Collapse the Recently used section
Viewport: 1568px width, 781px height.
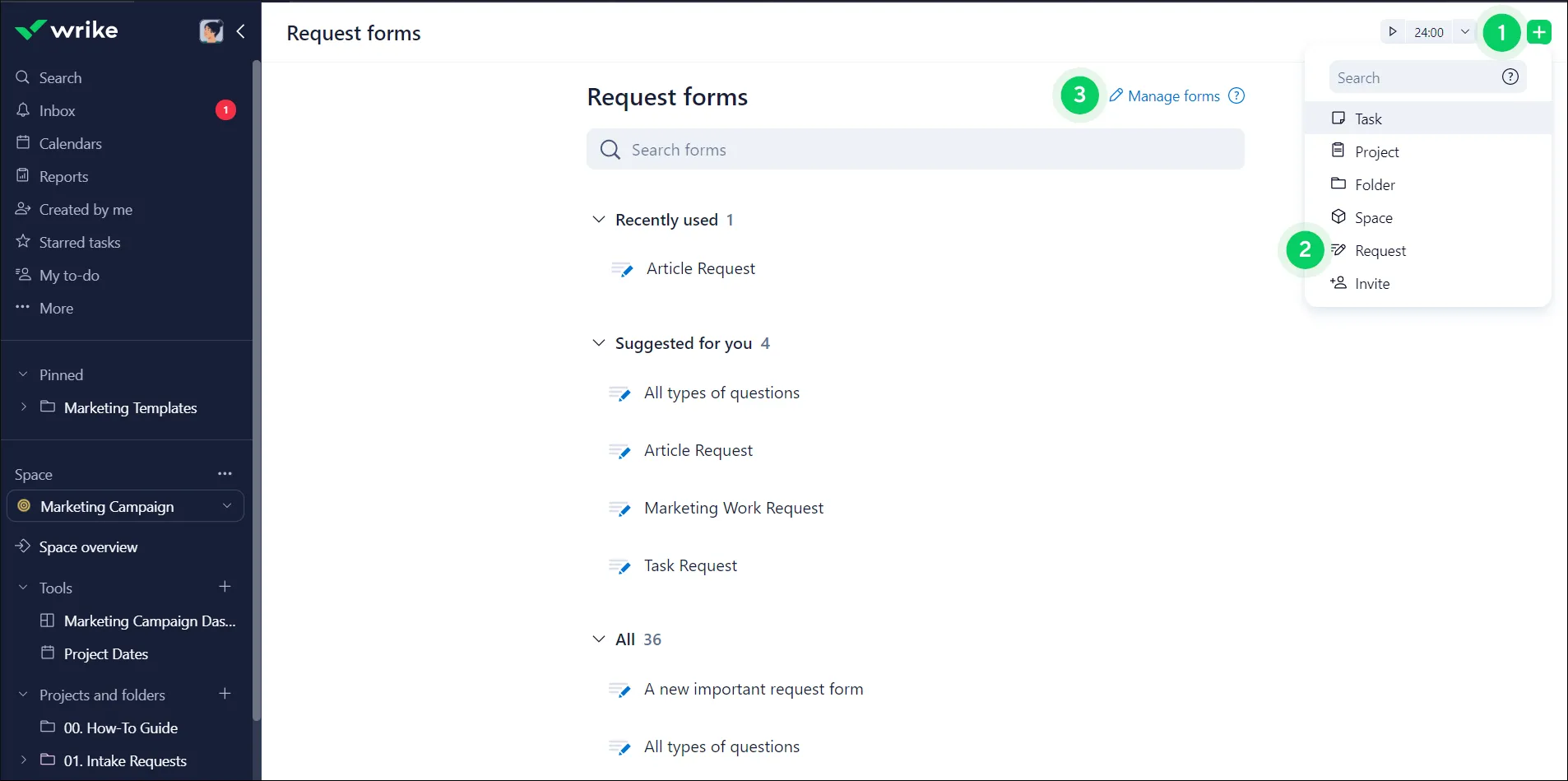click(x=598, y=220)
